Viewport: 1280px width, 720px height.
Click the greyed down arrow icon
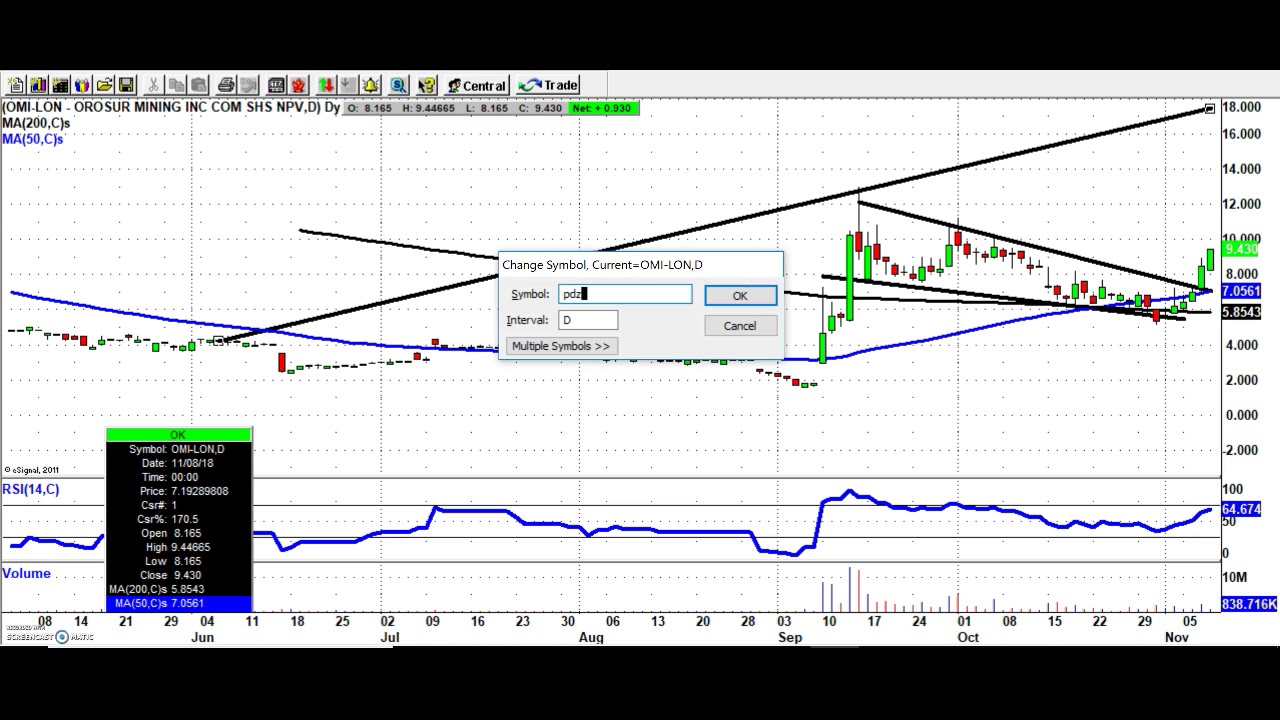[348, 85]
